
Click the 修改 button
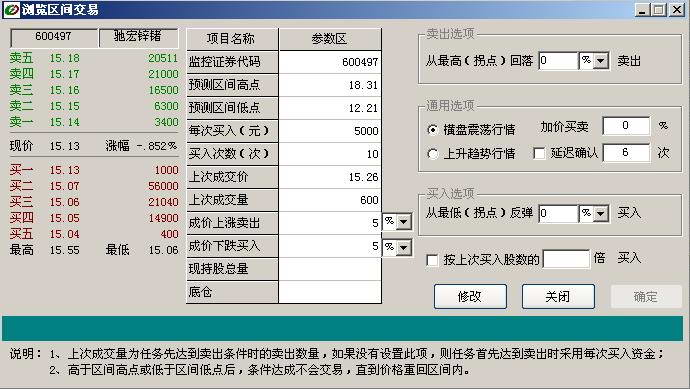click(470, 296)
